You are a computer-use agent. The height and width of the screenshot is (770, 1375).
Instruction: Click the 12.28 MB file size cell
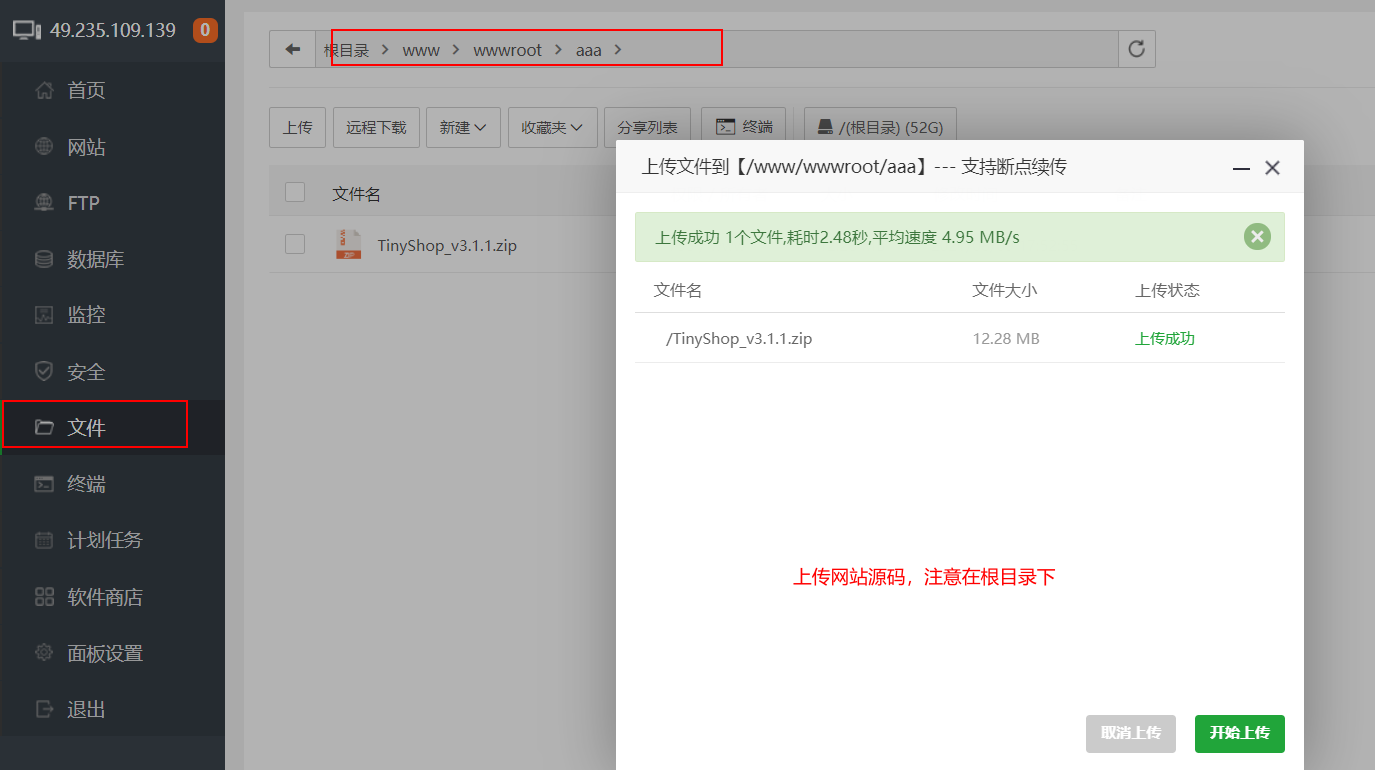[1006, 339]
